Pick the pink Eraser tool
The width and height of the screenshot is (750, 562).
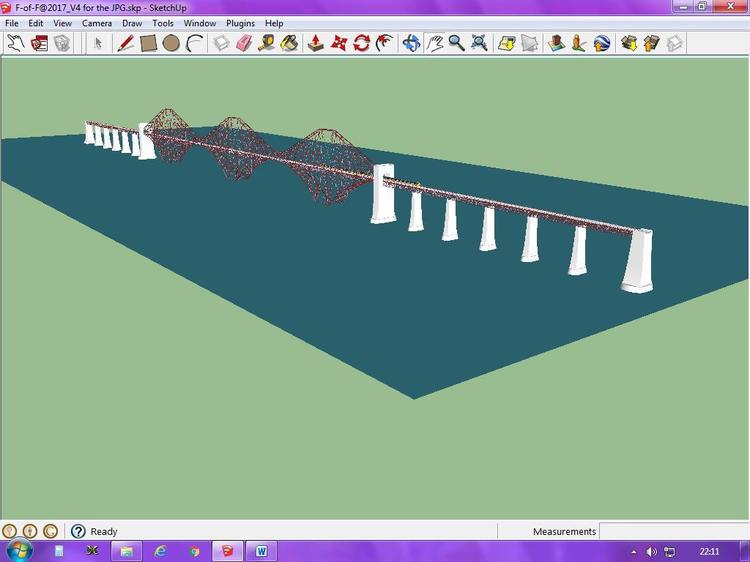pyautogui.click(x=244, y=43)
